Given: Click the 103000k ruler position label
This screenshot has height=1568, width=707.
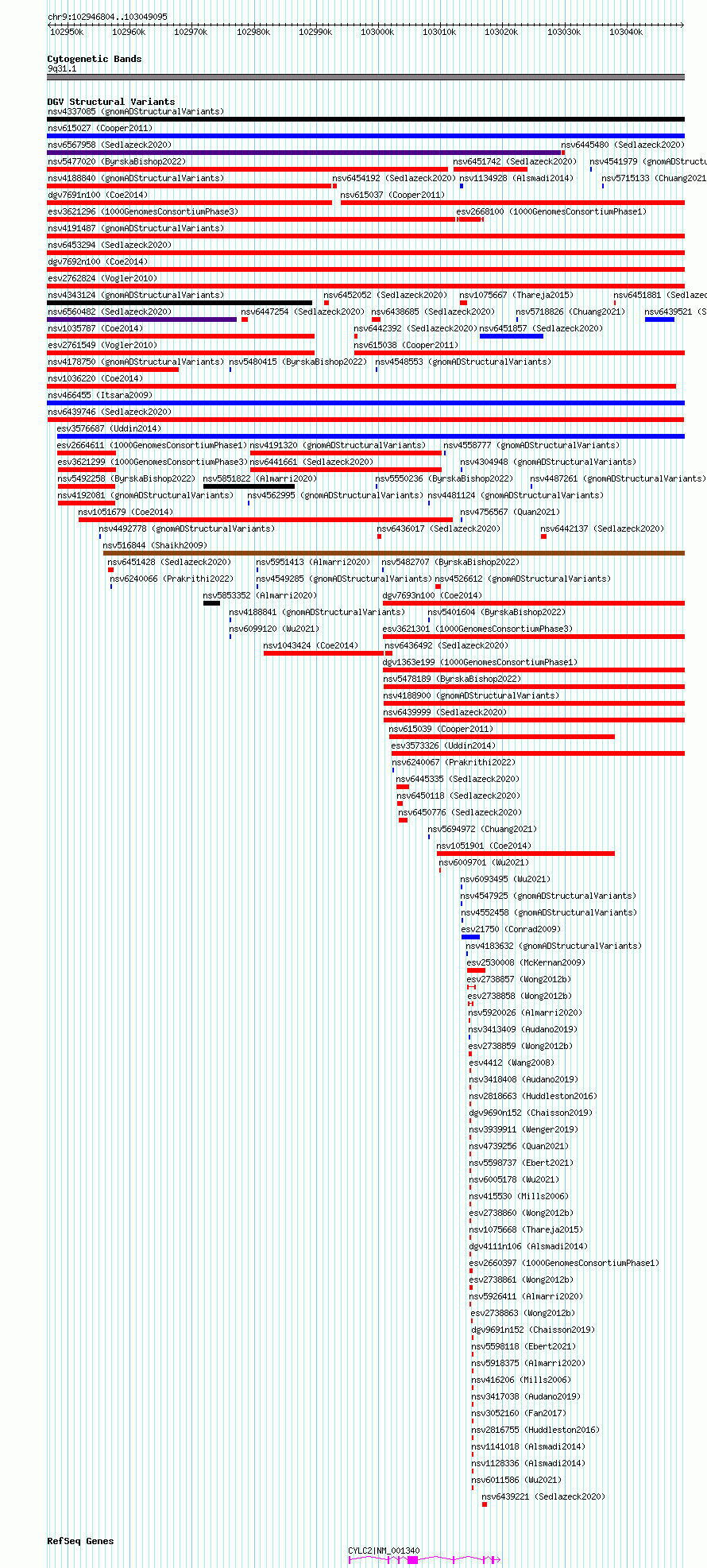Looking at the screenshot, I should click(x=377, y=32).
